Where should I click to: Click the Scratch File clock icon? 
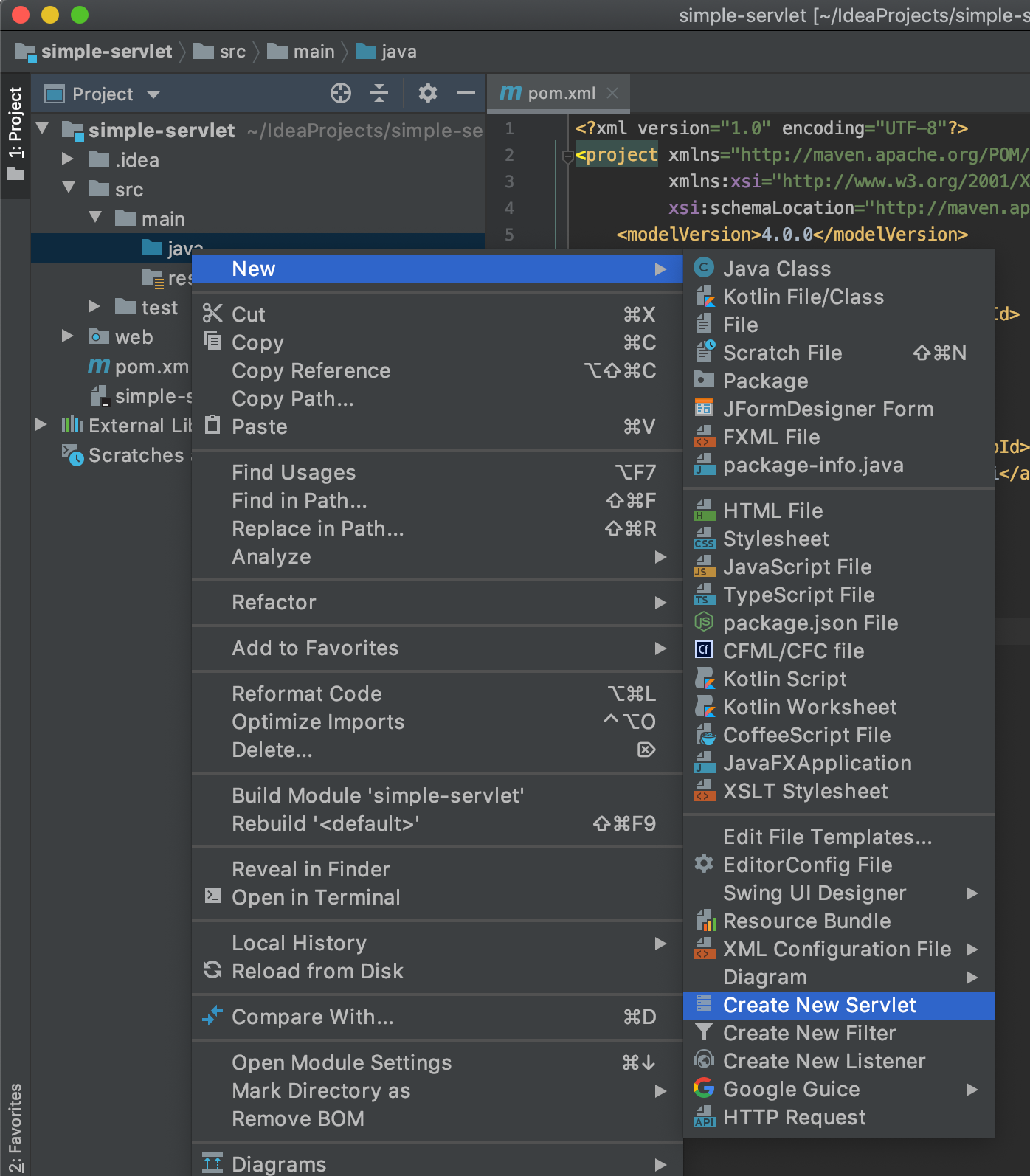[705, 352]
